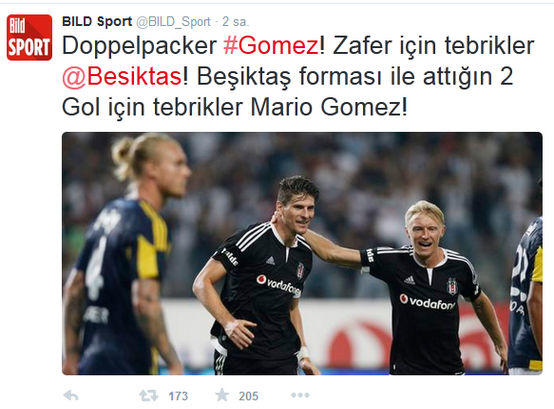Click the retweet count 173

[178, 396]
